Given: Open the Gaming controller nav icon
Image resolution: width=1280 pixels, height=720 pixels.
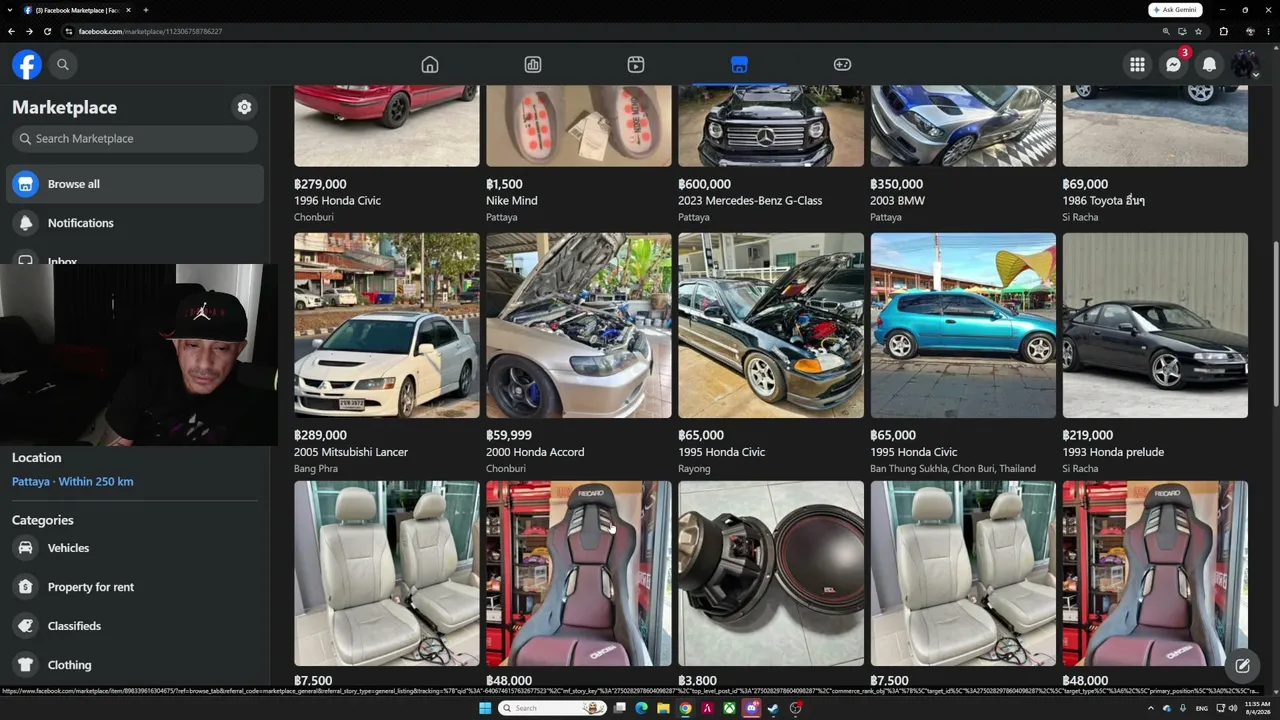Looking at the screenshot, I should [842, 64].
